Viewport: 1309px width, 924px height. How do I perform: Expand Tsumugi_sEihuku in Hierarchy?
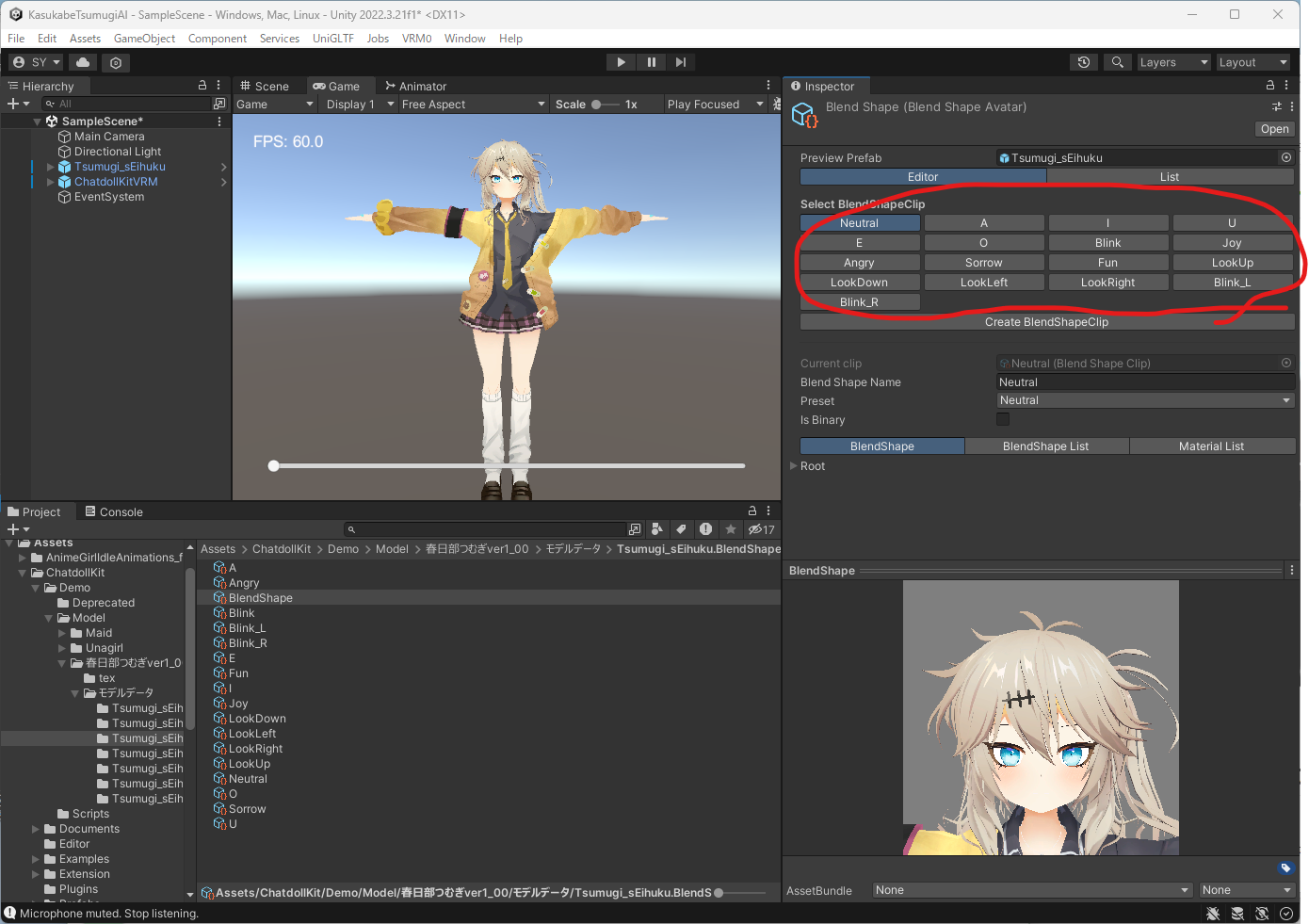click(50, 167)
